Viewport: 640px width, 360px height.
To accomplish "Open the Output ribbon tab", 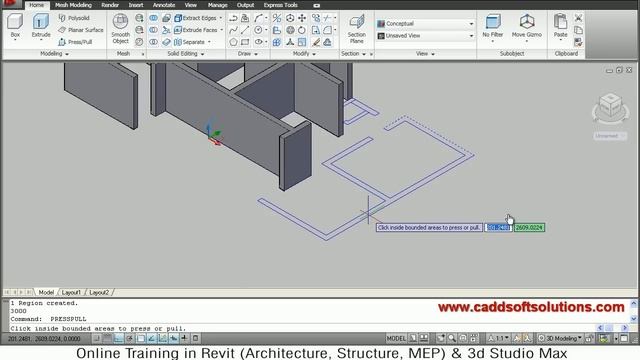I will [x=245, y=5].
